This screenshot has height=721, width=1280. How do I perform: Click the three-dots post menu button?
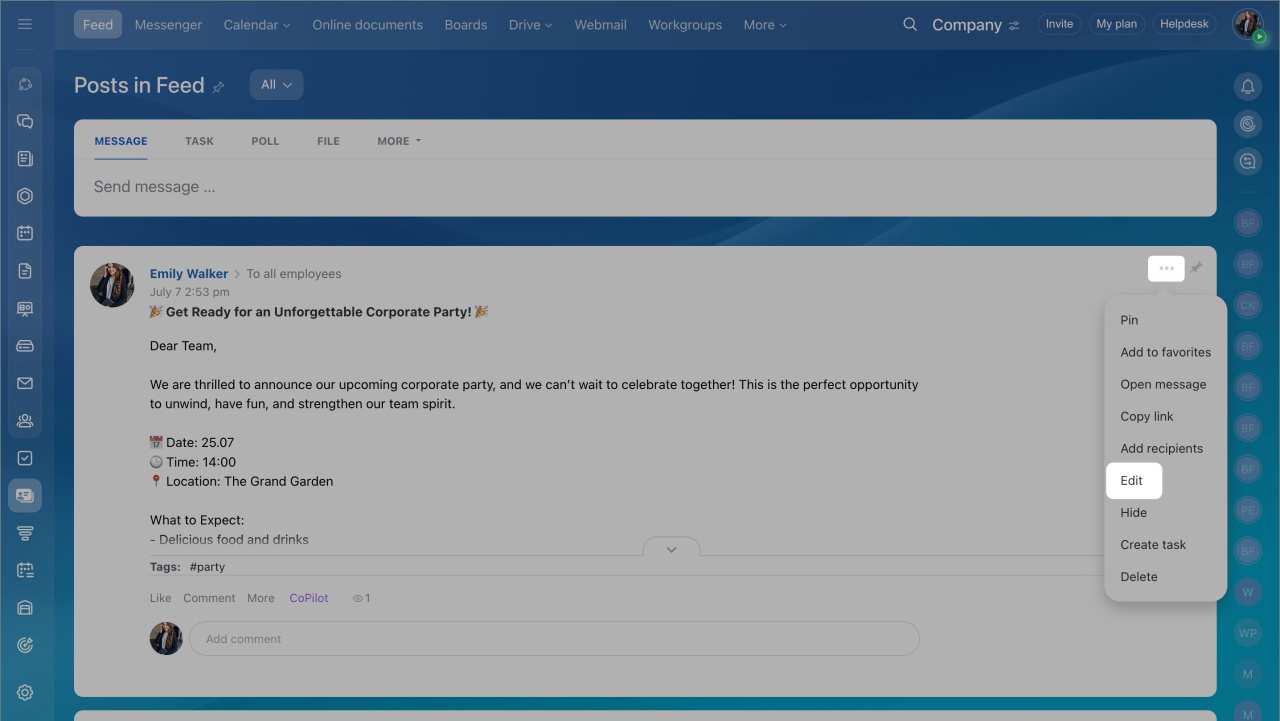pyautogui.click(x=1166, y=268)
